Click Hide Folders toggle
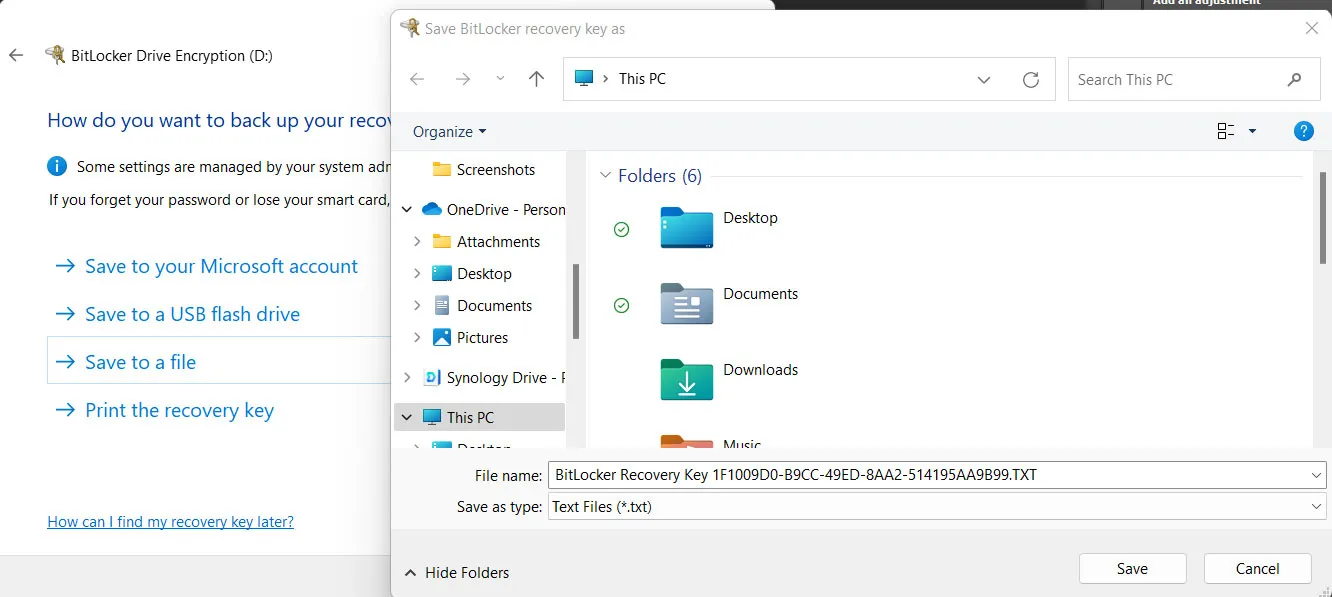Image resolution: width=1332 pixels, height=597 pixels. (456, 573)
